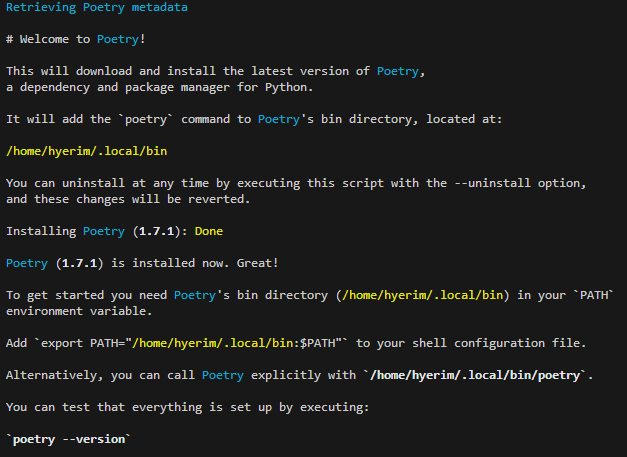Click 'to your shell configuration file.' text
The width and height of the screenshot is (627, 457).
click(471, 343)
